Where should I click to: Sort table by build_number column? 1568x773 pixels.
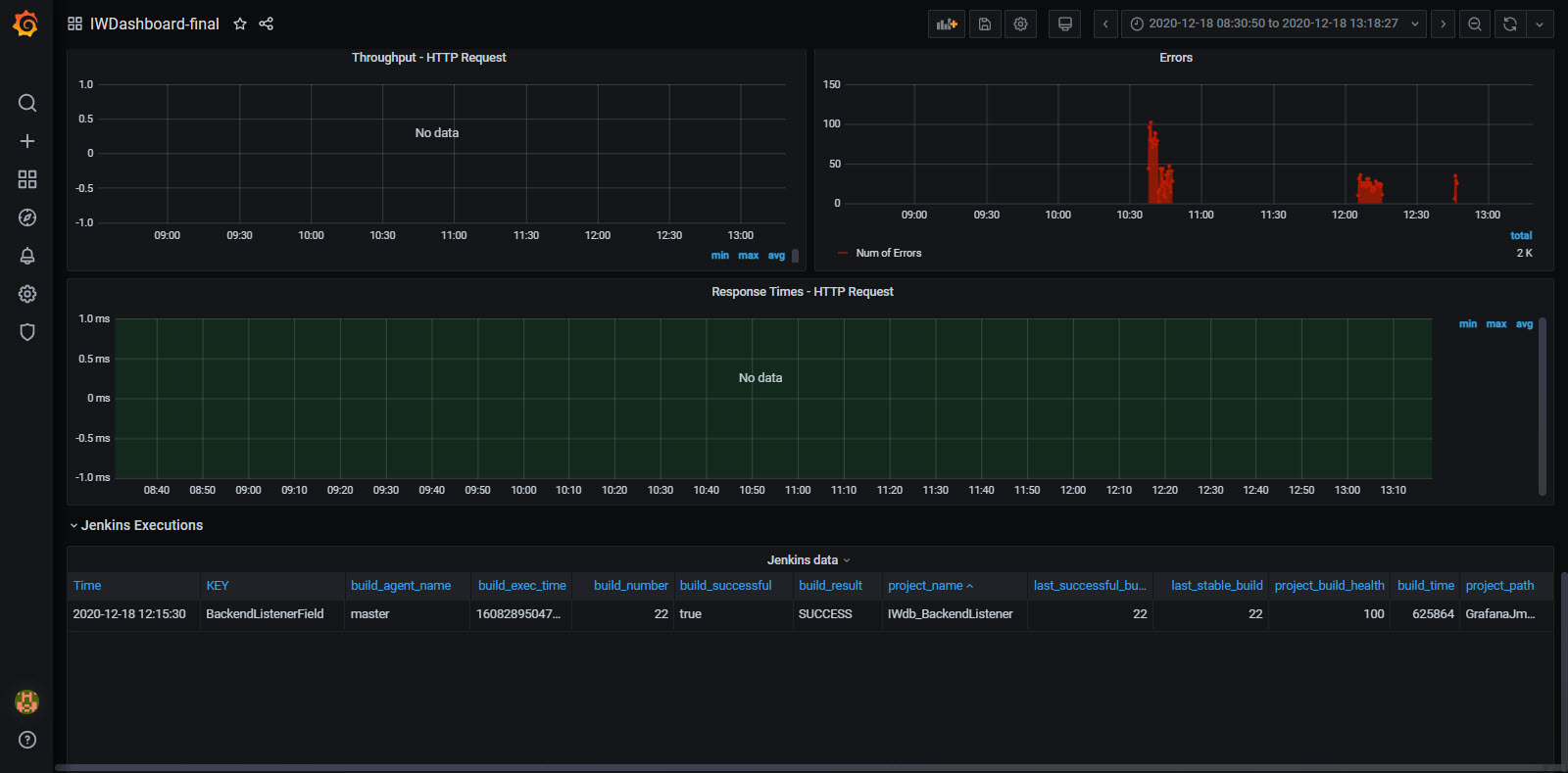coord(630,585)
